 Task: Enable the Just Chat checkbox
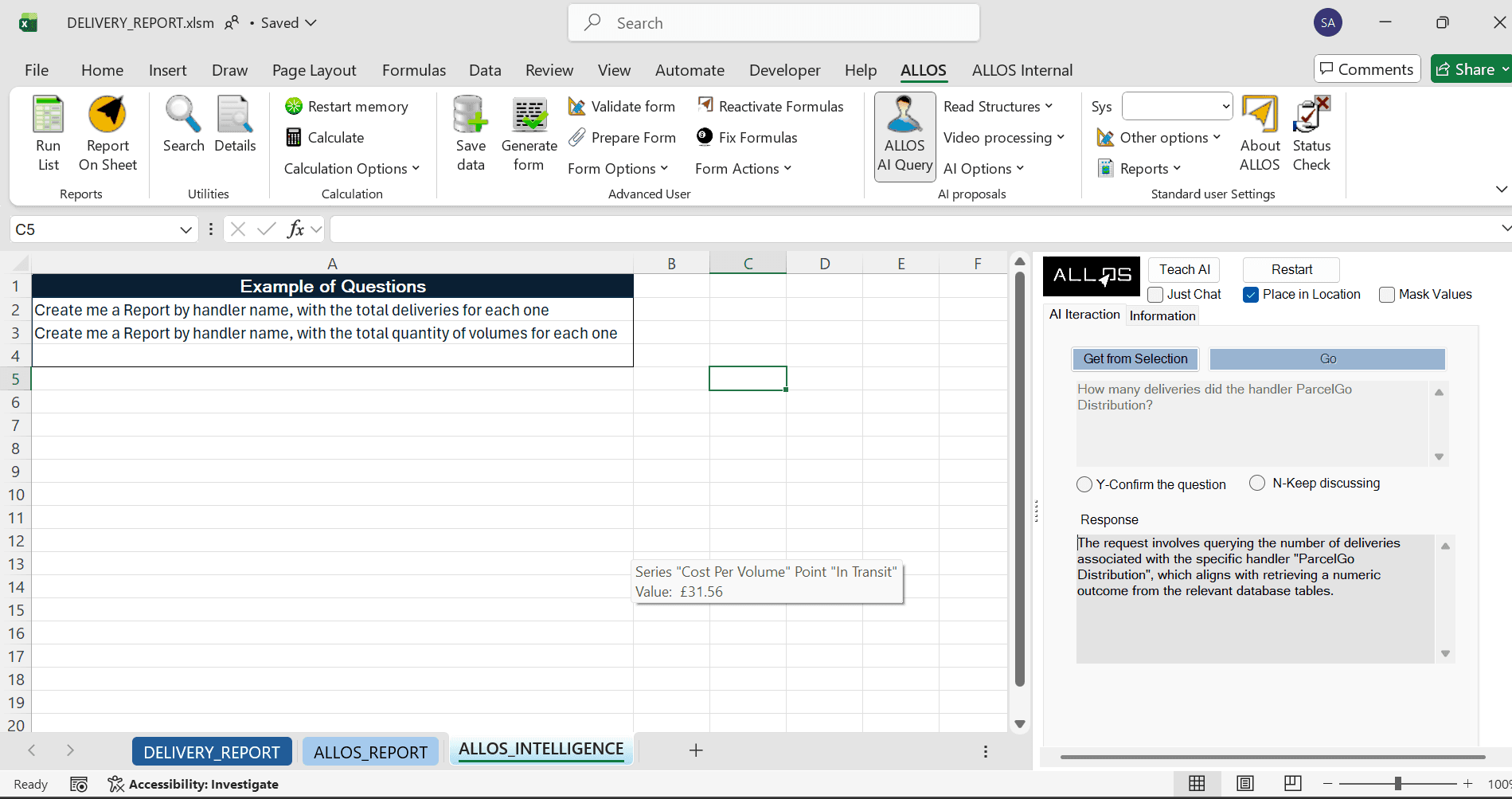coord(1155,295)
